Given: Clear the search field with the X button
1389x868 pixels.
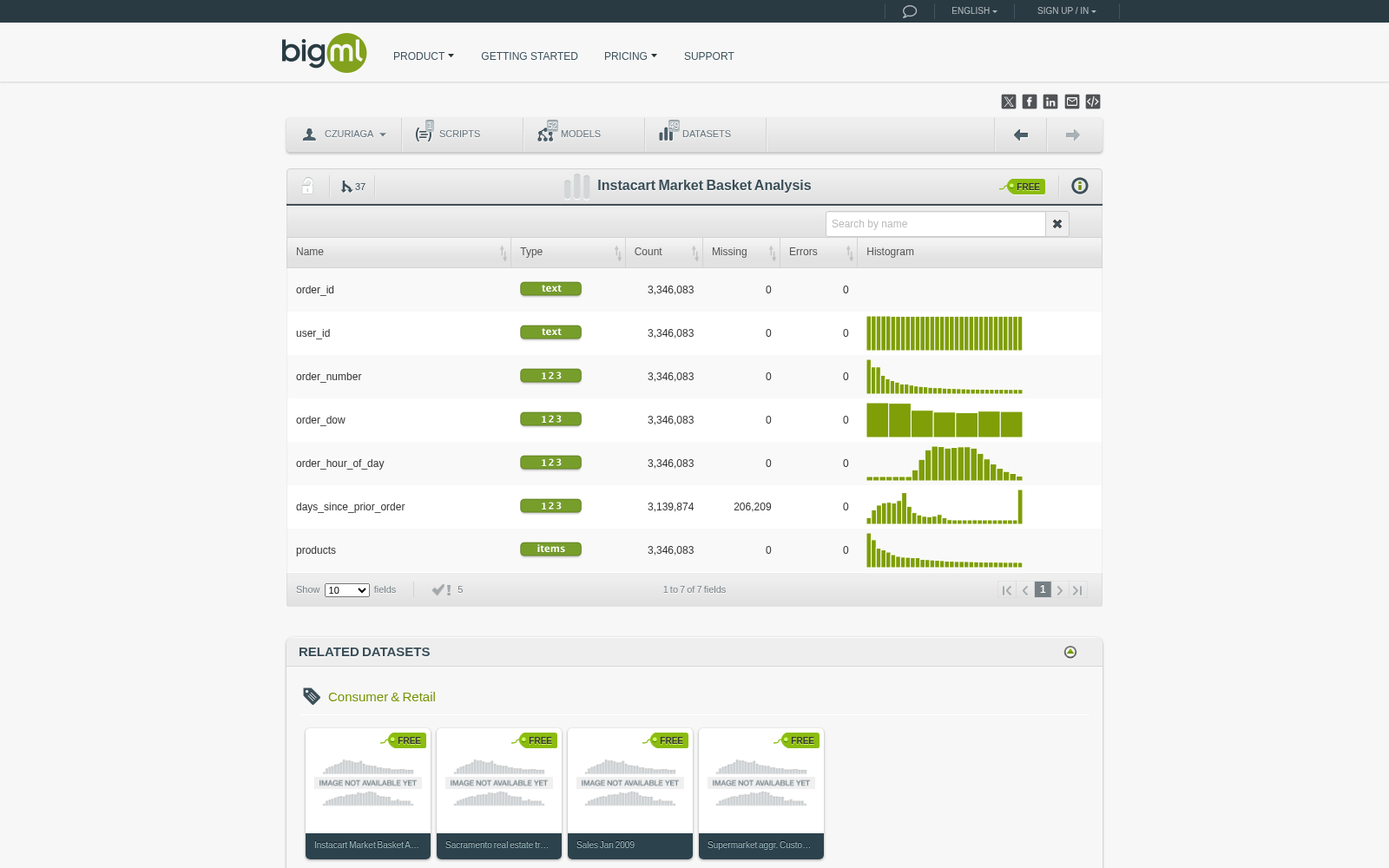Looking at the screenshot, I should [x=1057, y=224].
